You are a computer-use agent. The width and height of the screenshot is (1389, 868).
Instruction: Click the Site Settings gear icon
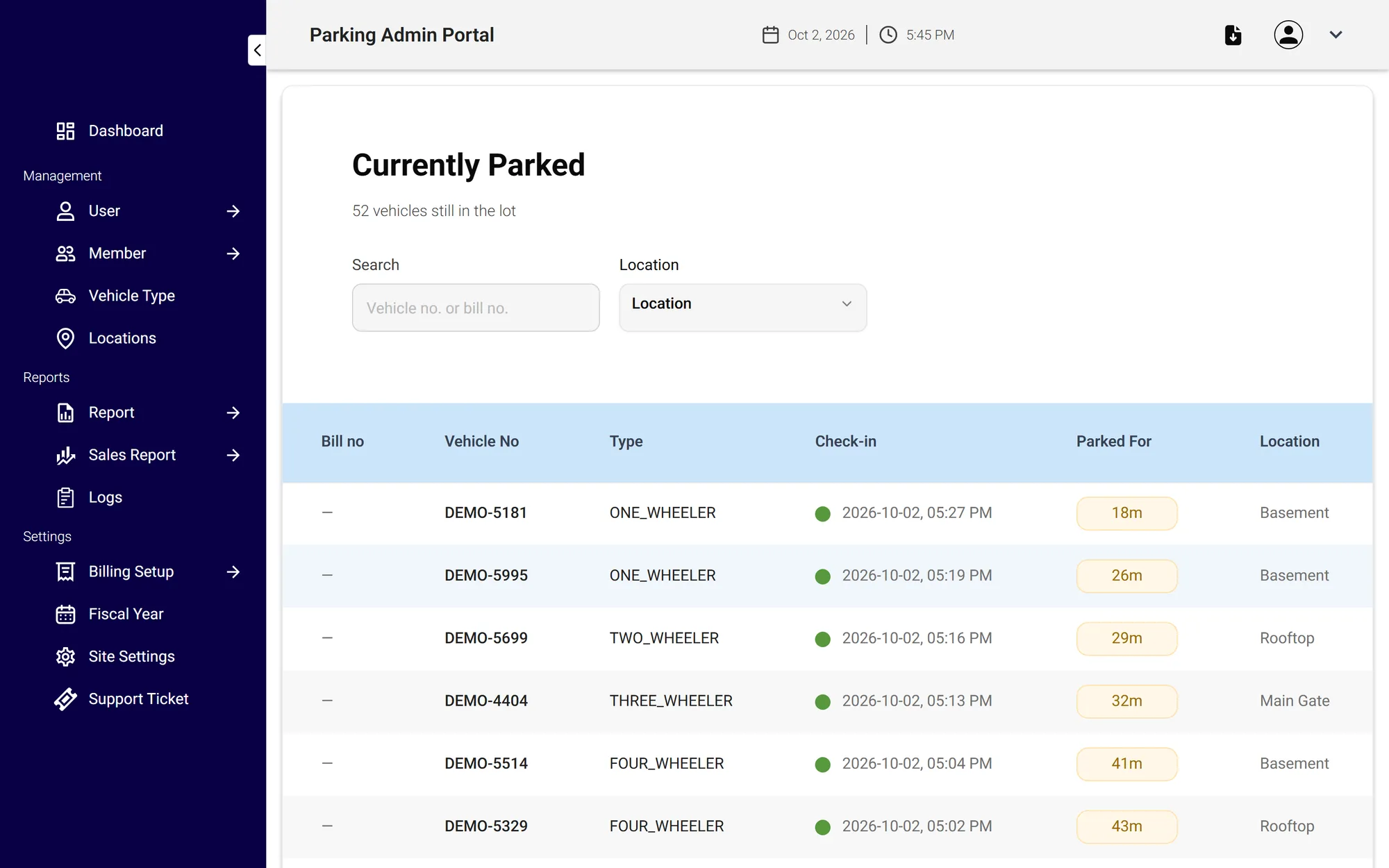tap(65, 656)
